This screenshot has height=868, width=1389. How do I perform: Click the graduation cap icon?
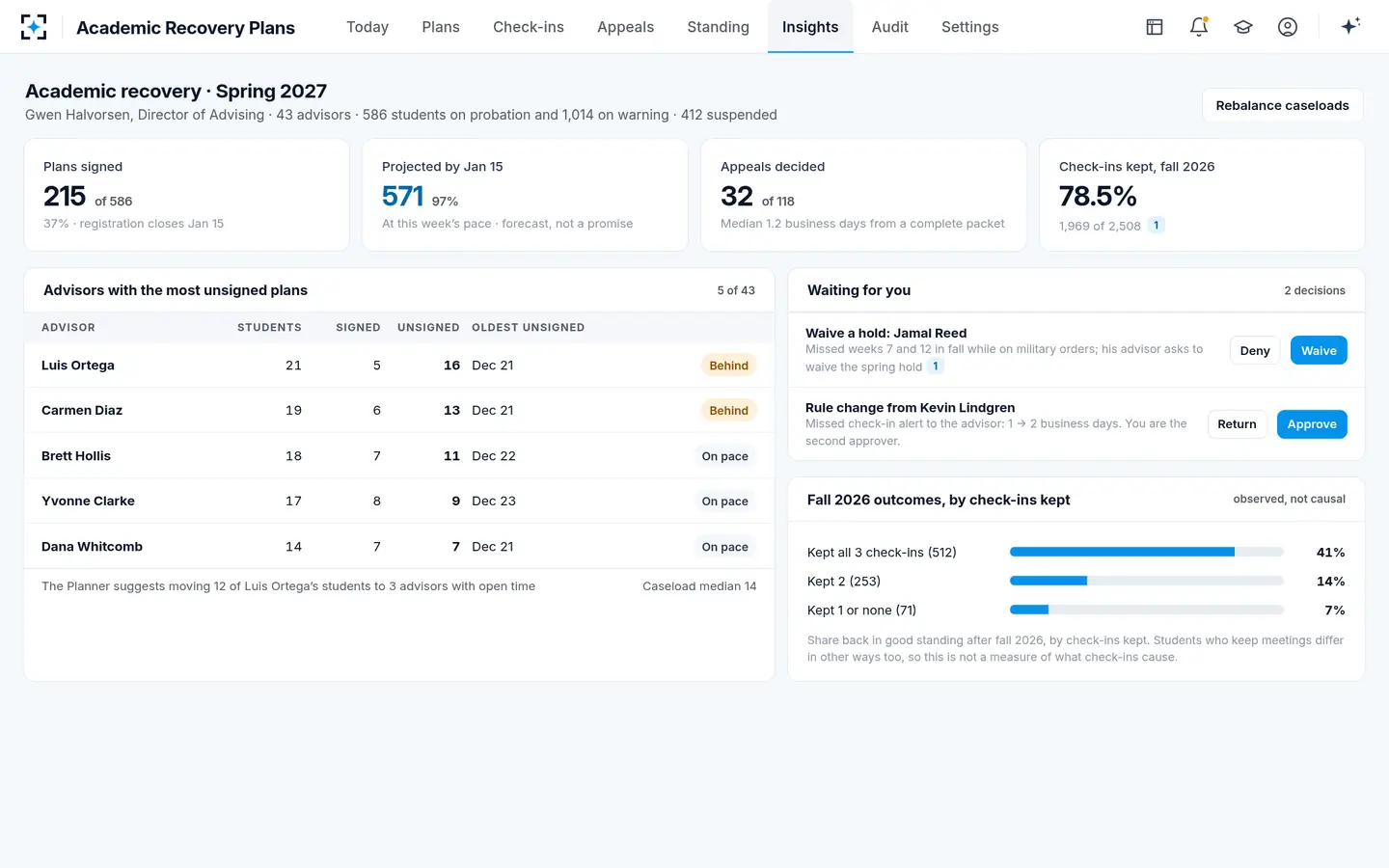(x=1243, y=27)
